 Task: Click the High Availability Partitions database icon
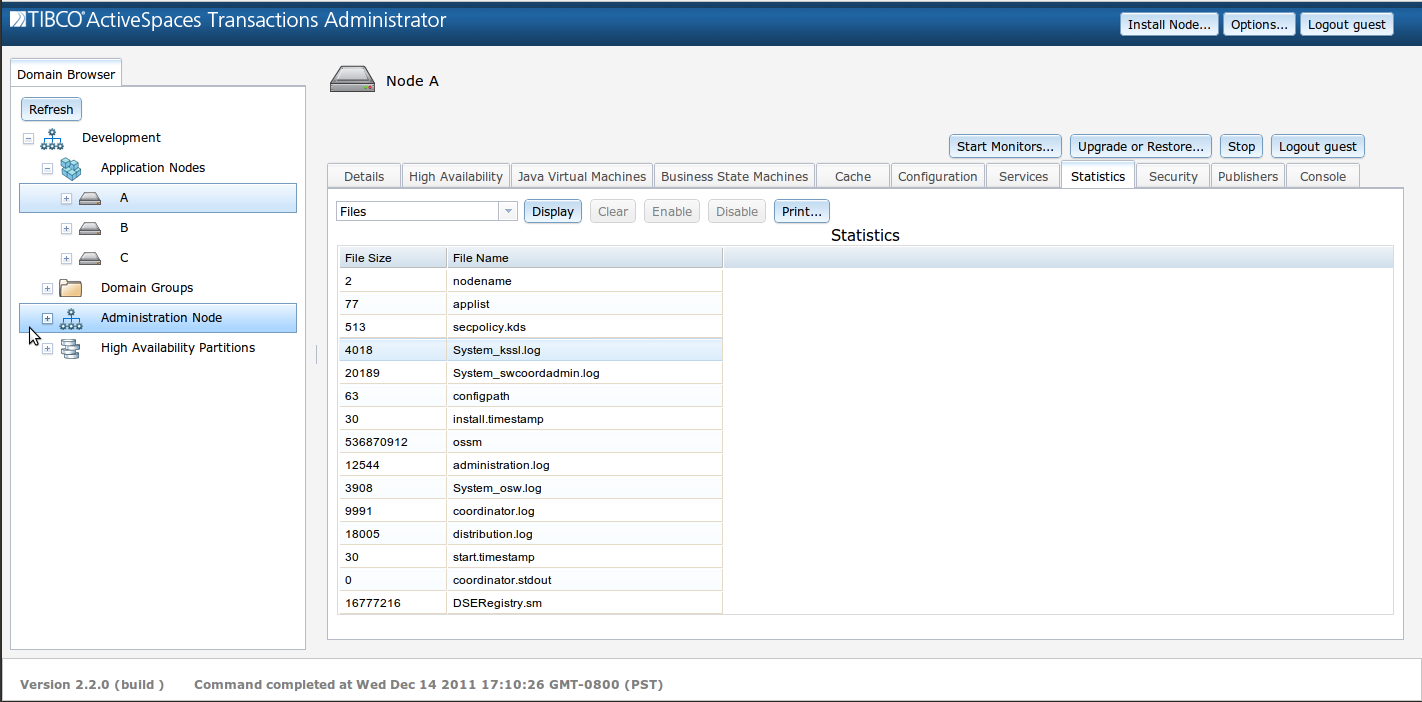70,348
